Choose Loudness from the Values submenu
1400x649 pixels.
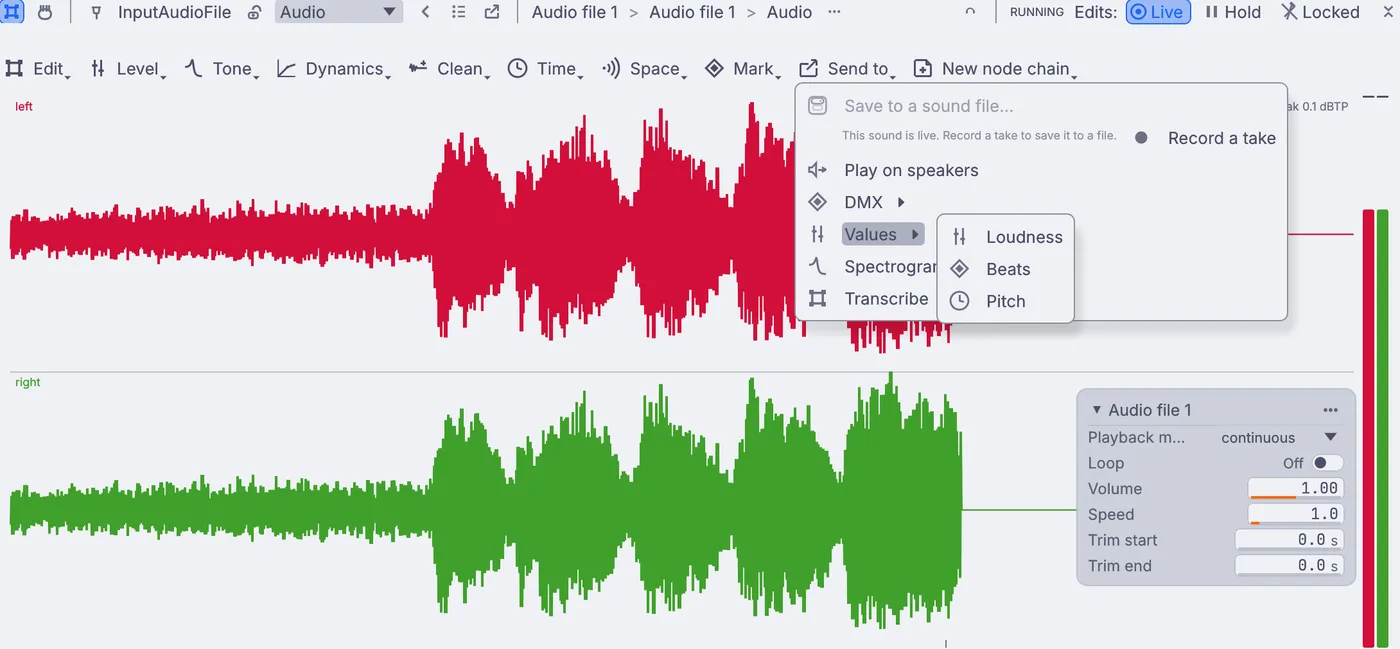click(1024, 237)
